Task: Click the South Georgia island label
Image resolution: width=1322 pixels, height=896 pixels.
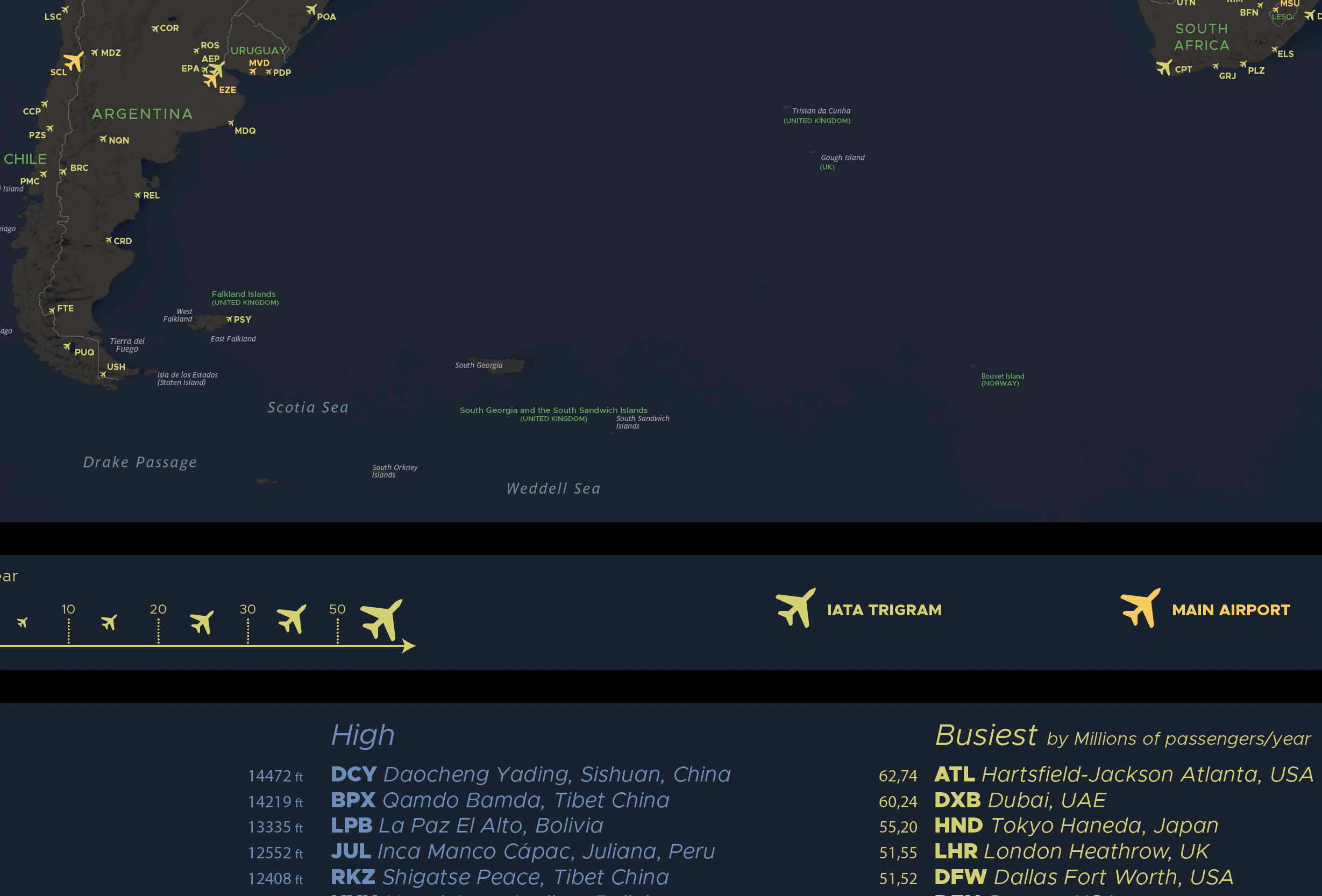Action: pos(478,365)
